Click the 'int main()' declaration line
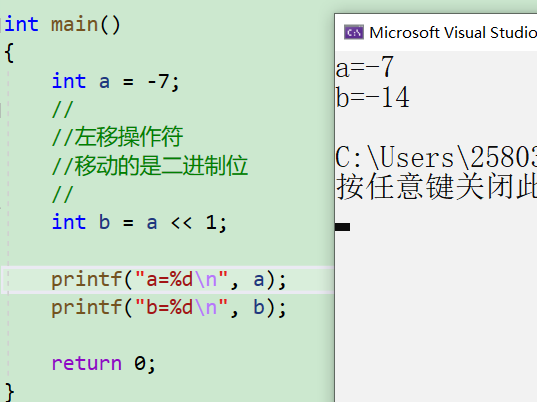 [62, 25]
